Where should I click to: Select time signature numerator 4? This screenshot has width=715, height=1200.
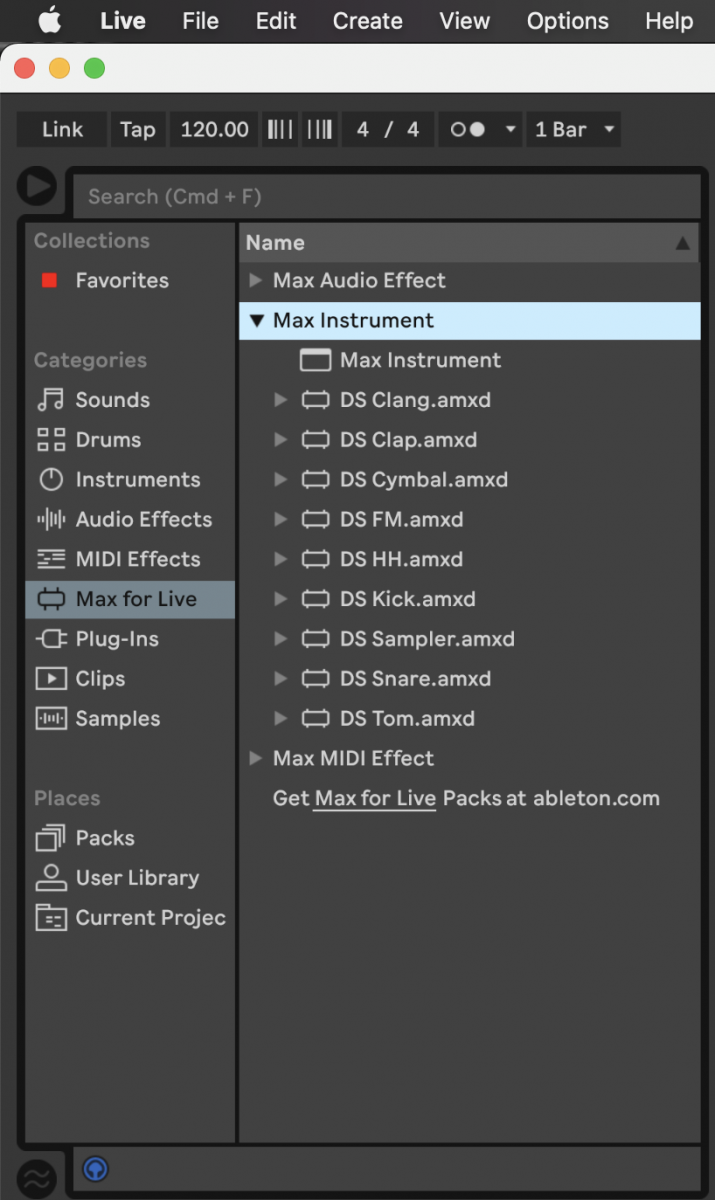click(x=363, y=129)
